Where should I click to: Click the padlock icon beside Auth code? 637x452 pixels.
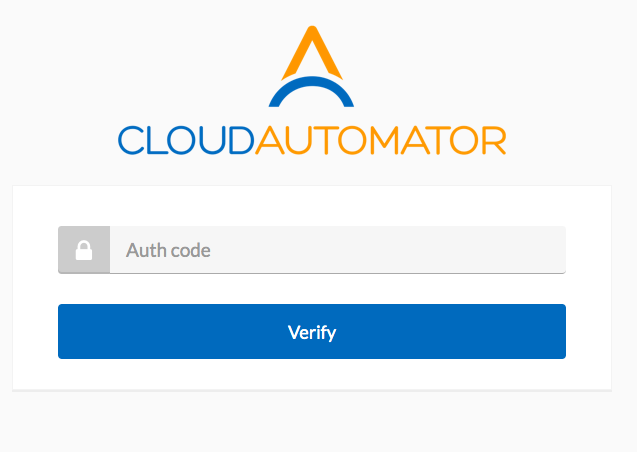pyautogui.click(x=84, y=250)
